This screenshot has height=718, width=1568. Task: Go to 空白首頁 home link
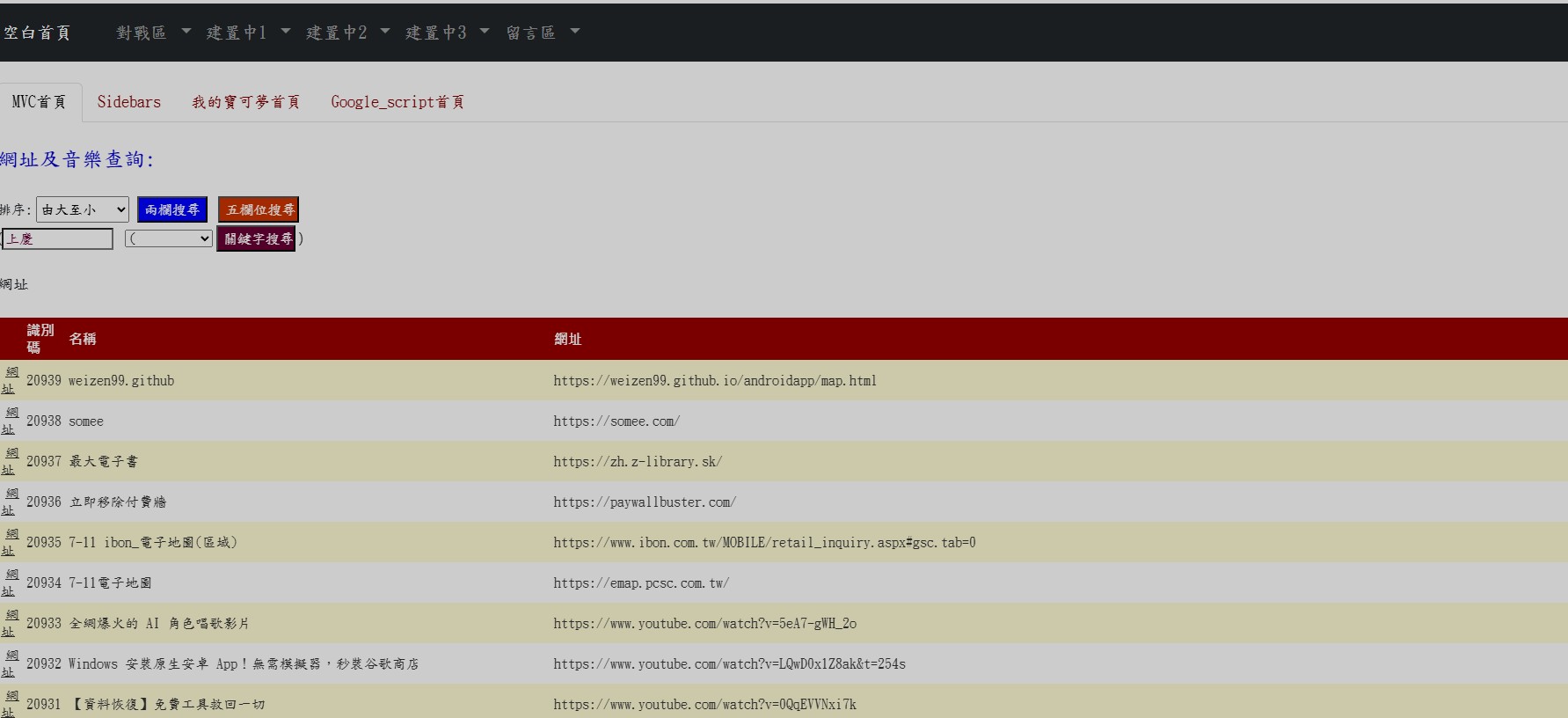pyautogui.click(x=37, y=33)
